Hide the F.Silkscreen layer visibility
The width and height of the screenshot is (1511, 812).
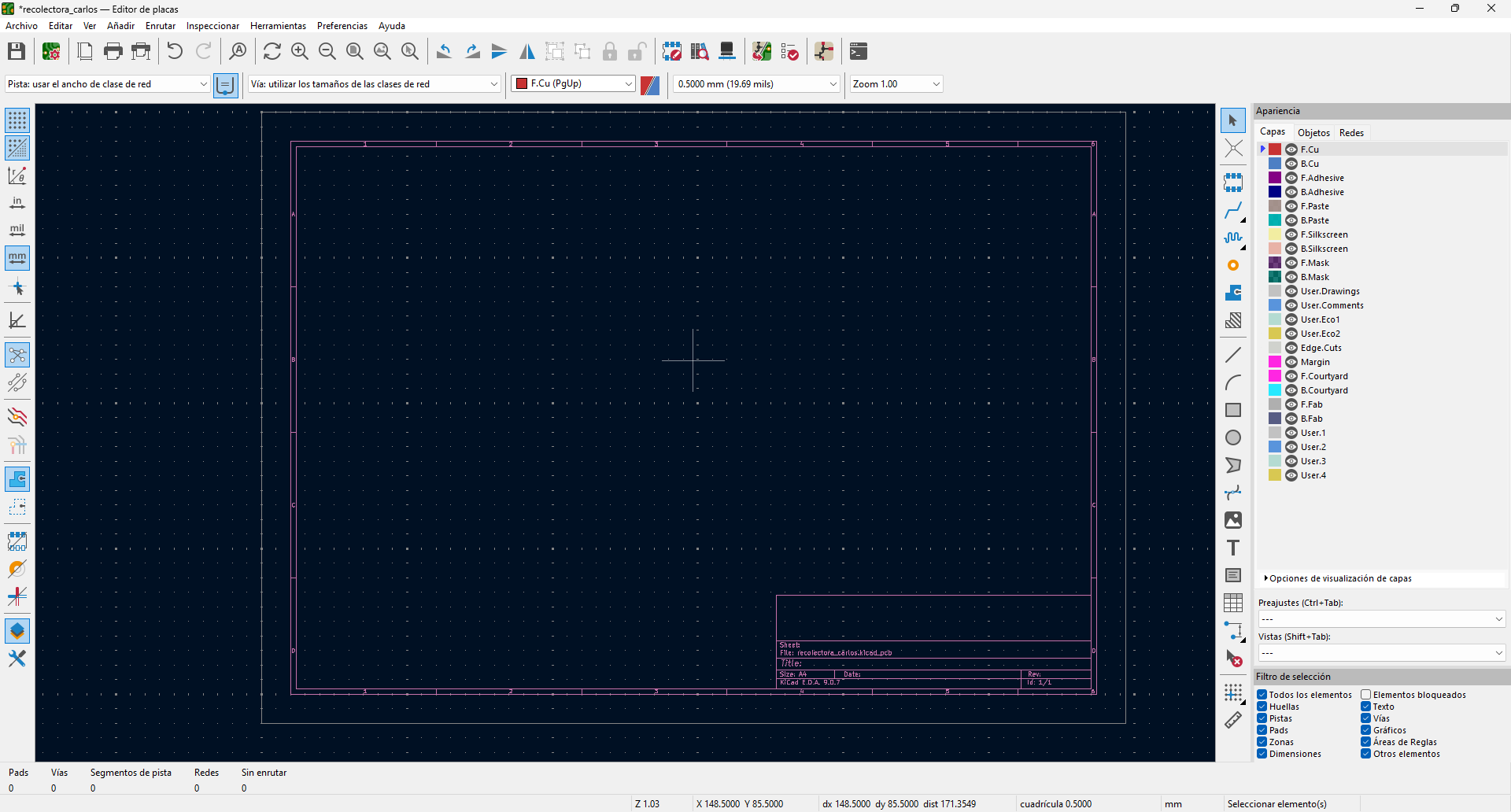pos(1291,234)
